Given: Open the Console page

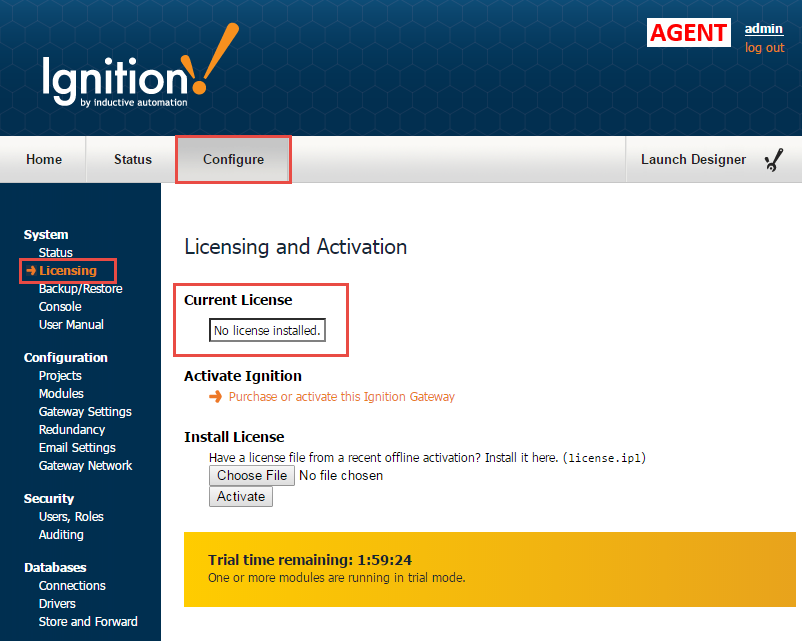Looking at the screenshot, I should 60,306.
